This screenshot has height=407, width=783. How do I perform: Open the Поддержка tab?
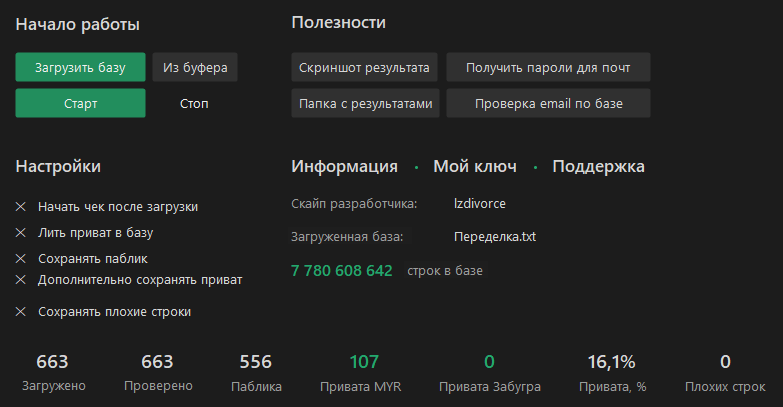point(598,166)
